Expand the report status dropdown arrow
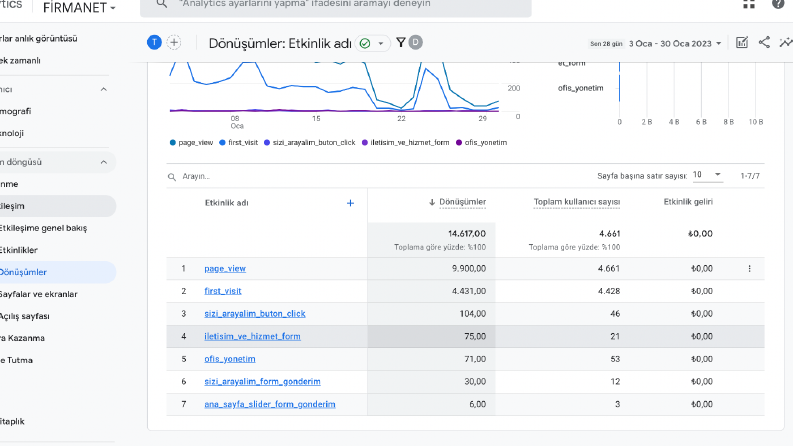793x446 pixels. pos(381,43)
